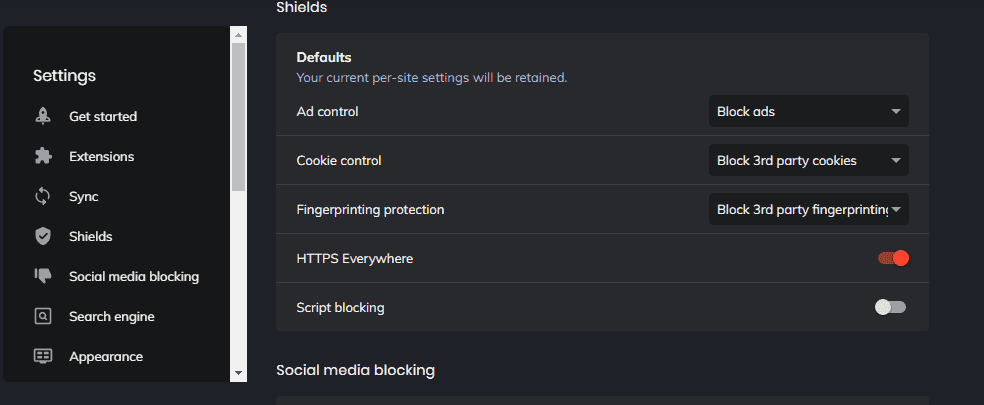Viewport: 984px width, 405px height.
Task: Click the sidebar scrollbar down arrow
Action: pos(238,372)
